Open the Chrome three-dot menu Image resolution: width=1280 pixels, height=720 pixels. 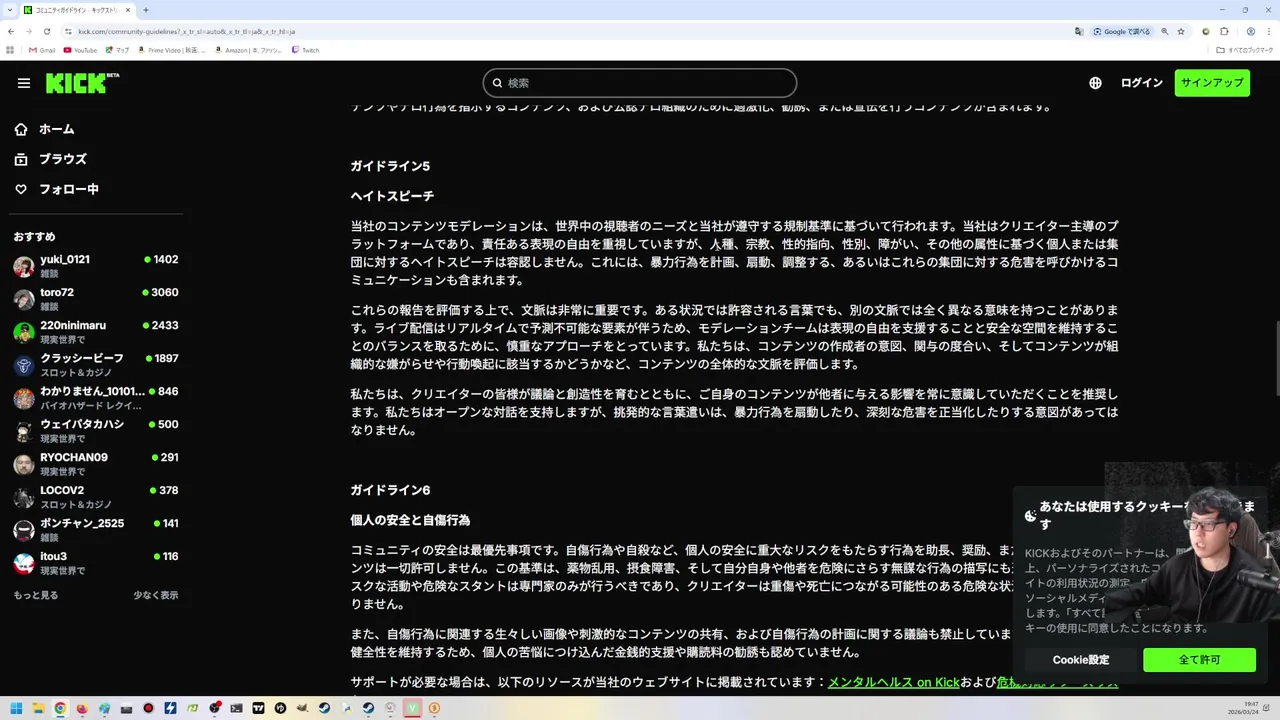1268,31
